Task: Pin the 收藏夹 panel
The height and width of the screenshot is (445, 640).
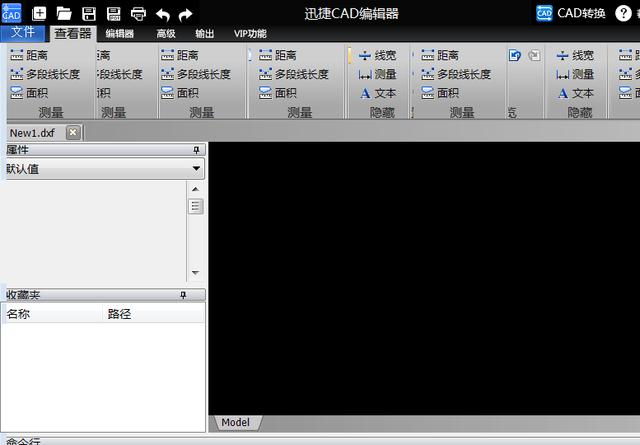Action: coord(183,295)
